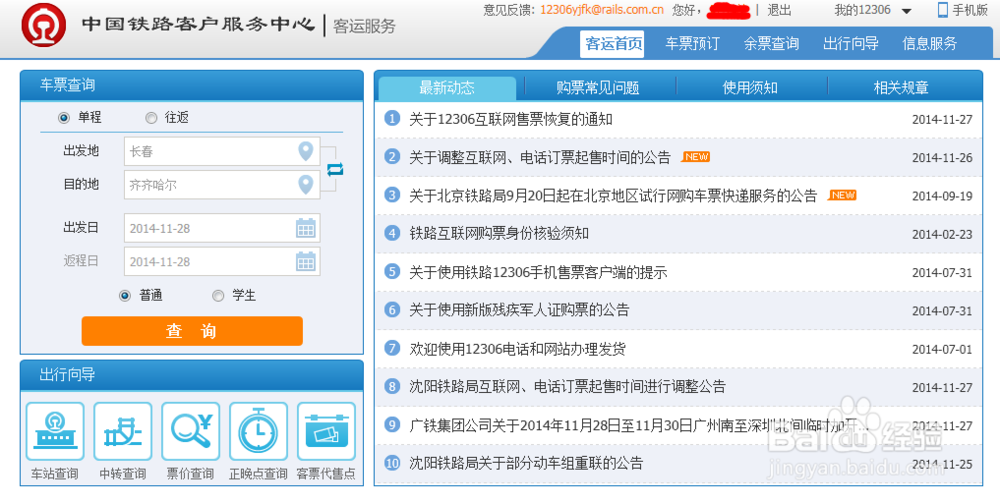Expand 我的12306 dropdown arrow
1000x503 pixels.
(x=906, y=11)
